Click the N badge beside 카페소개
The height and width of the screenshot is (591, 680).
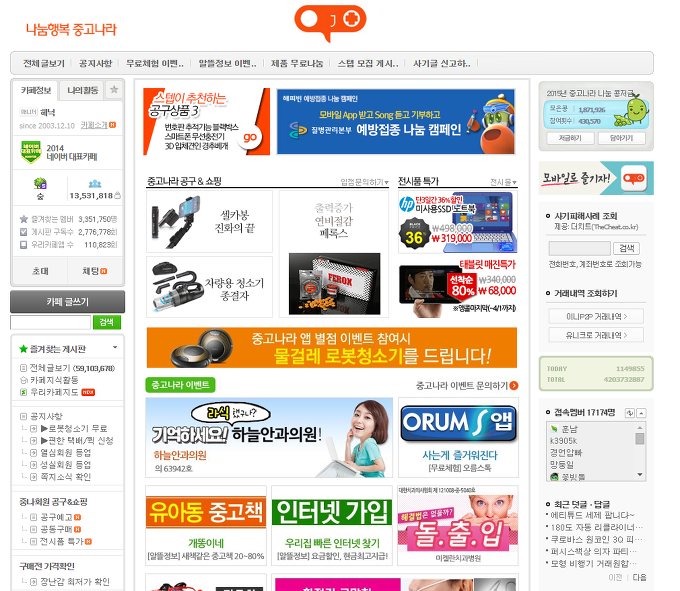pyautogui.click(x=112, y=125)
